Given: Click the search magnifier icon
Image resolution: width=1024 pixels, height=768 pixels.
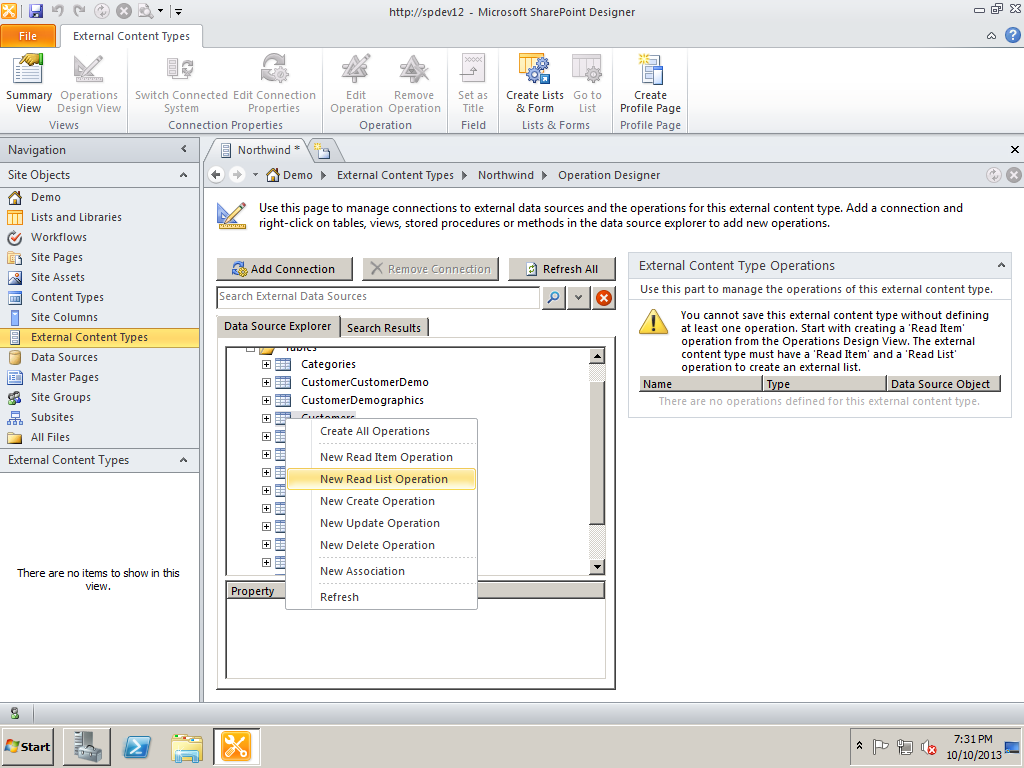Looking at the screenshot, I should point(554,298).
